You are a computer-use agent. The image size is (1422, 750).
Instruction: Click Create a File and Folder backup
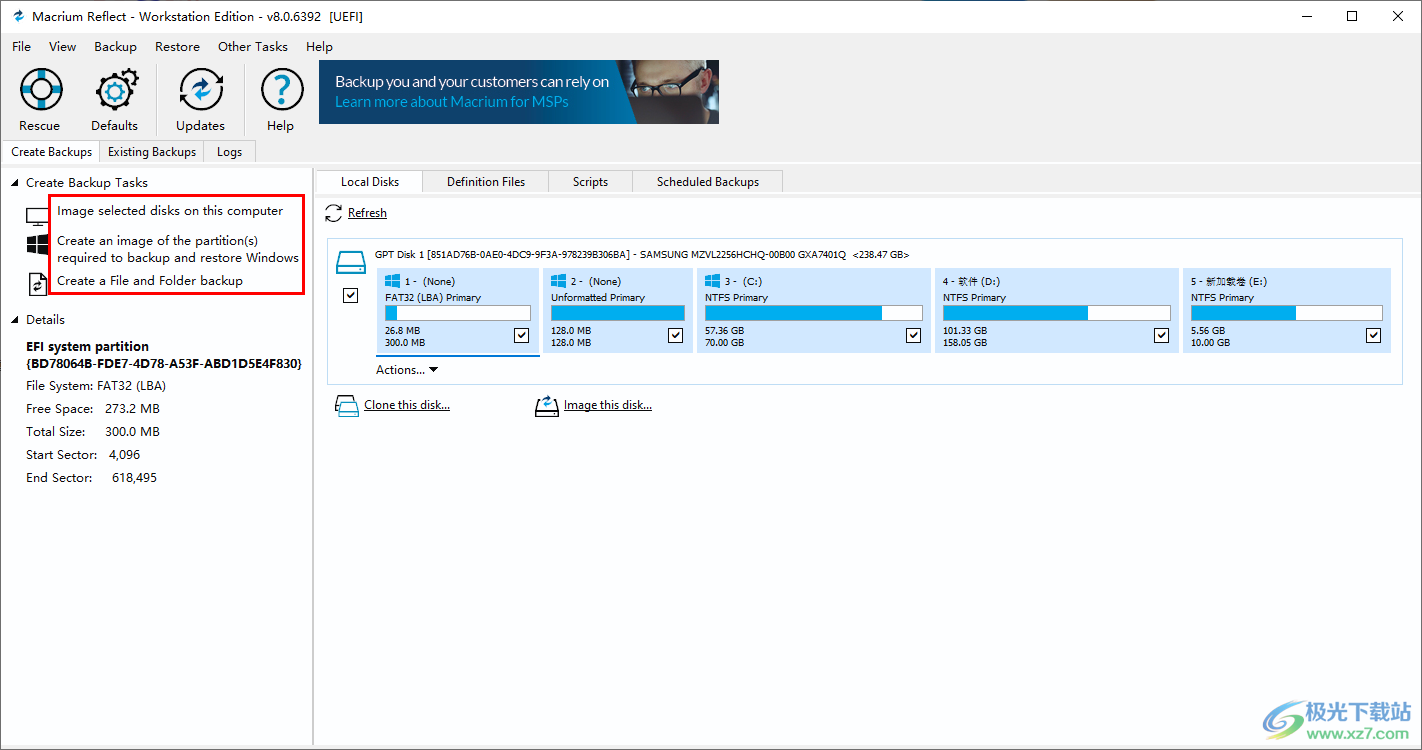150,281
